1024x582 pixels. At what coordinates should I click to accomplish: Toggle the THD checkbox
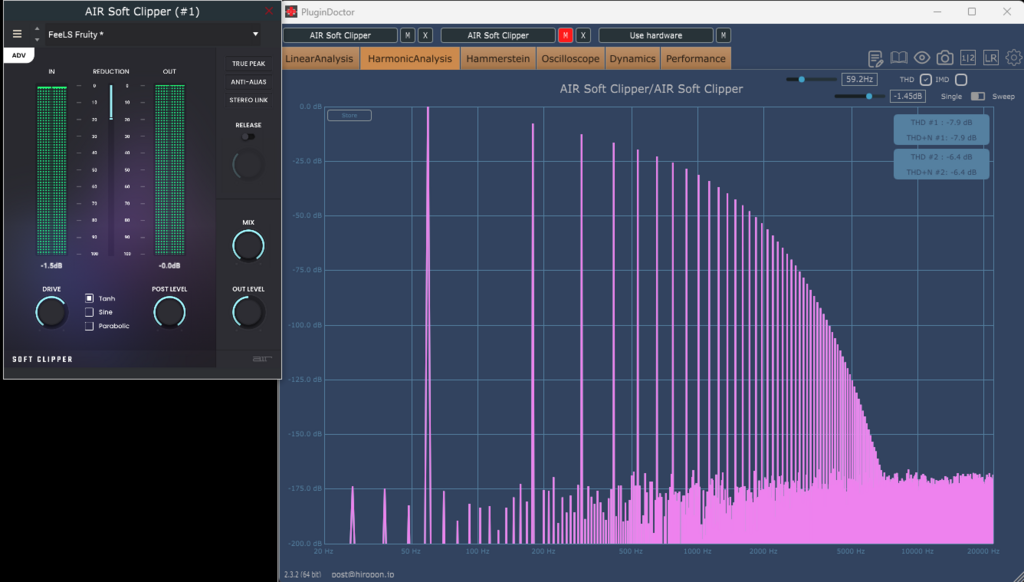pyautogui.click(x=925, y=79)
